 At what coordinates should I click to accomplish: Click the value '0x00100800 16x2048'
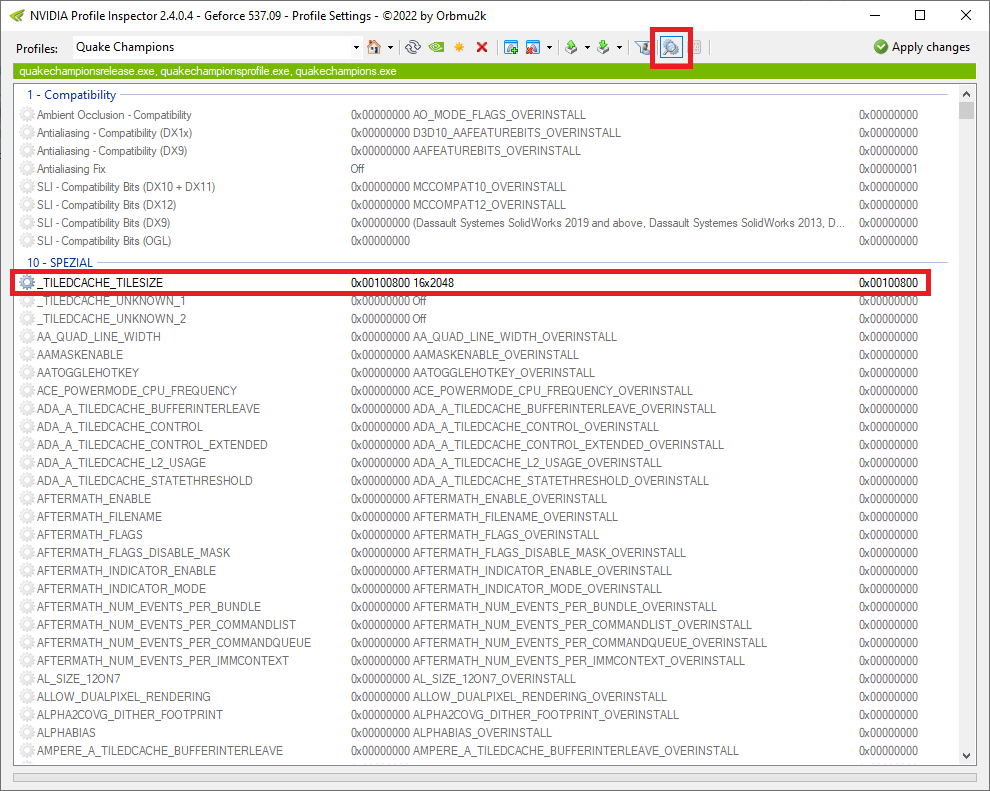click(x=402, y=283)
